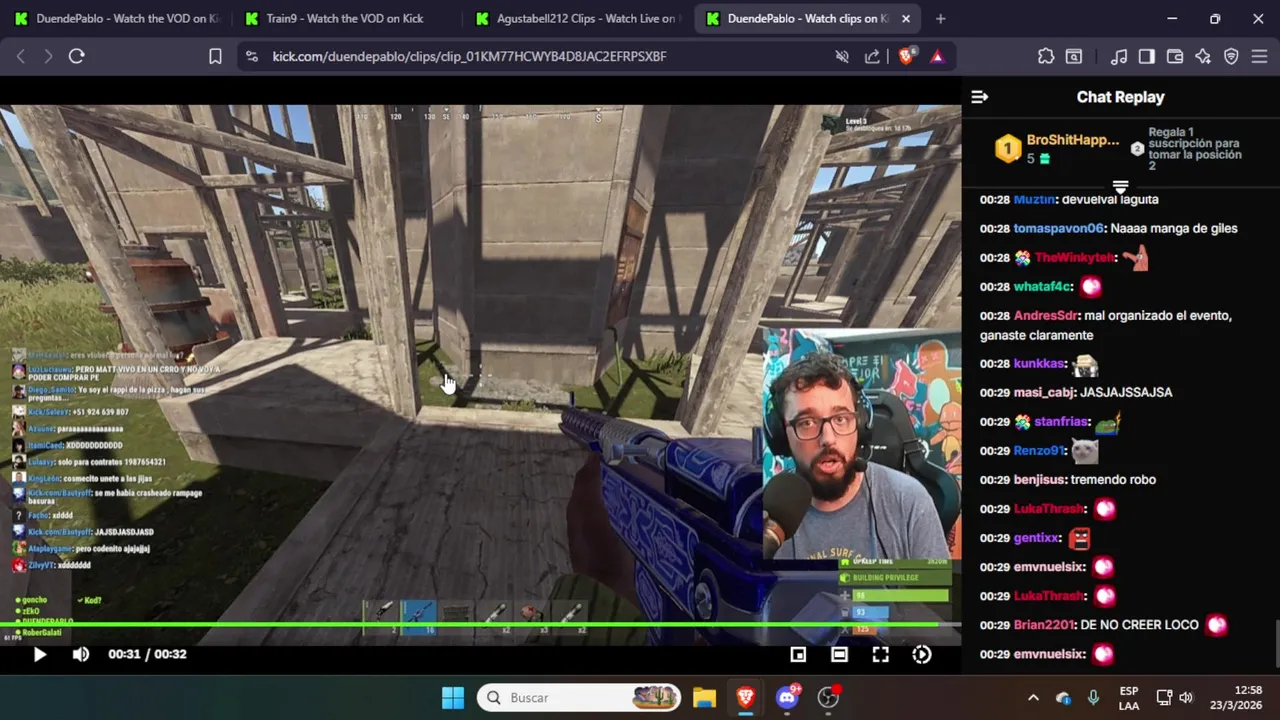Viewport: 1280px width, 720px height.
Task: Open Brave Wallet icon
Action: (1175, 56)
